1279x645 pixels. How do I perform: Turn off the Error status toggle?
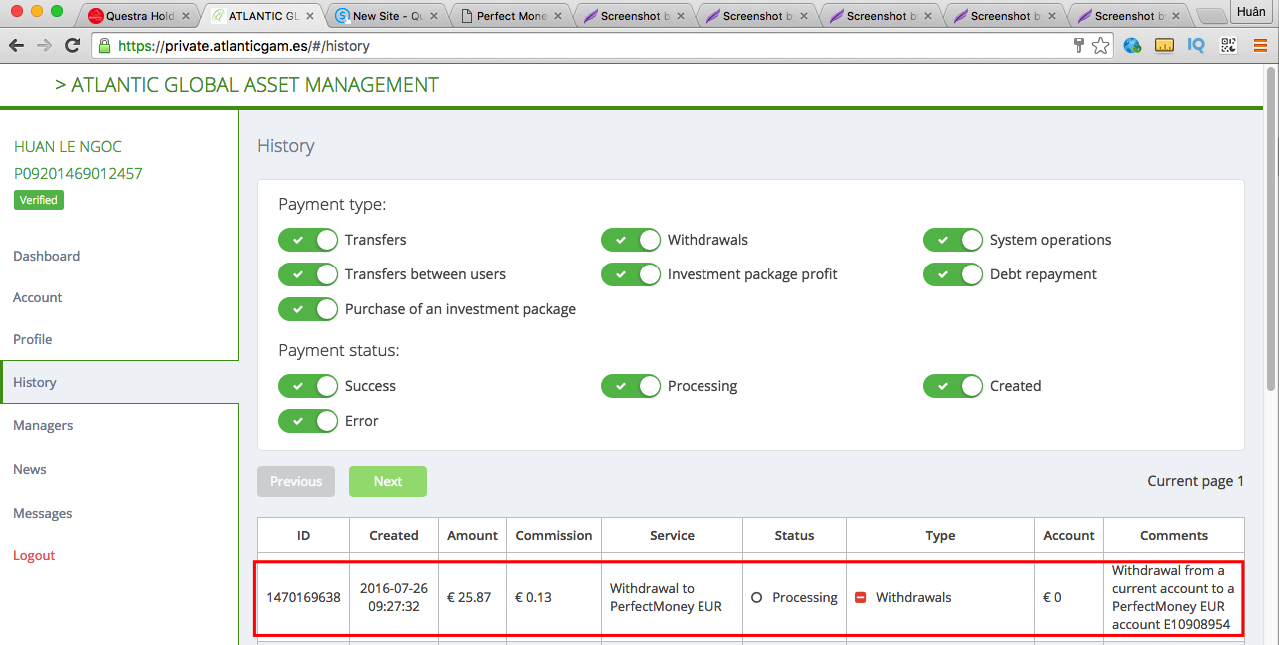tap(308, 421)
